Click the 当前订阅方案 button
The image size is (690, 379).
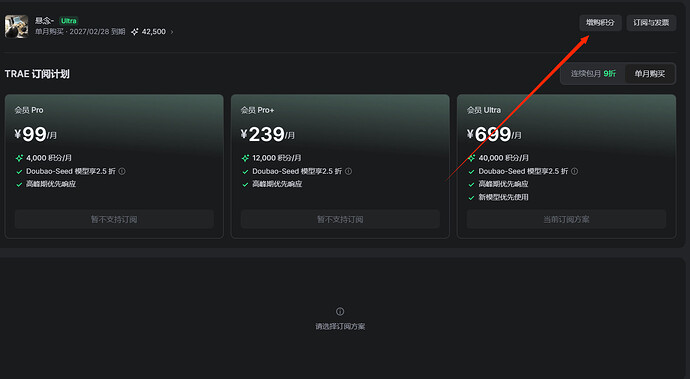coord(566,219)
